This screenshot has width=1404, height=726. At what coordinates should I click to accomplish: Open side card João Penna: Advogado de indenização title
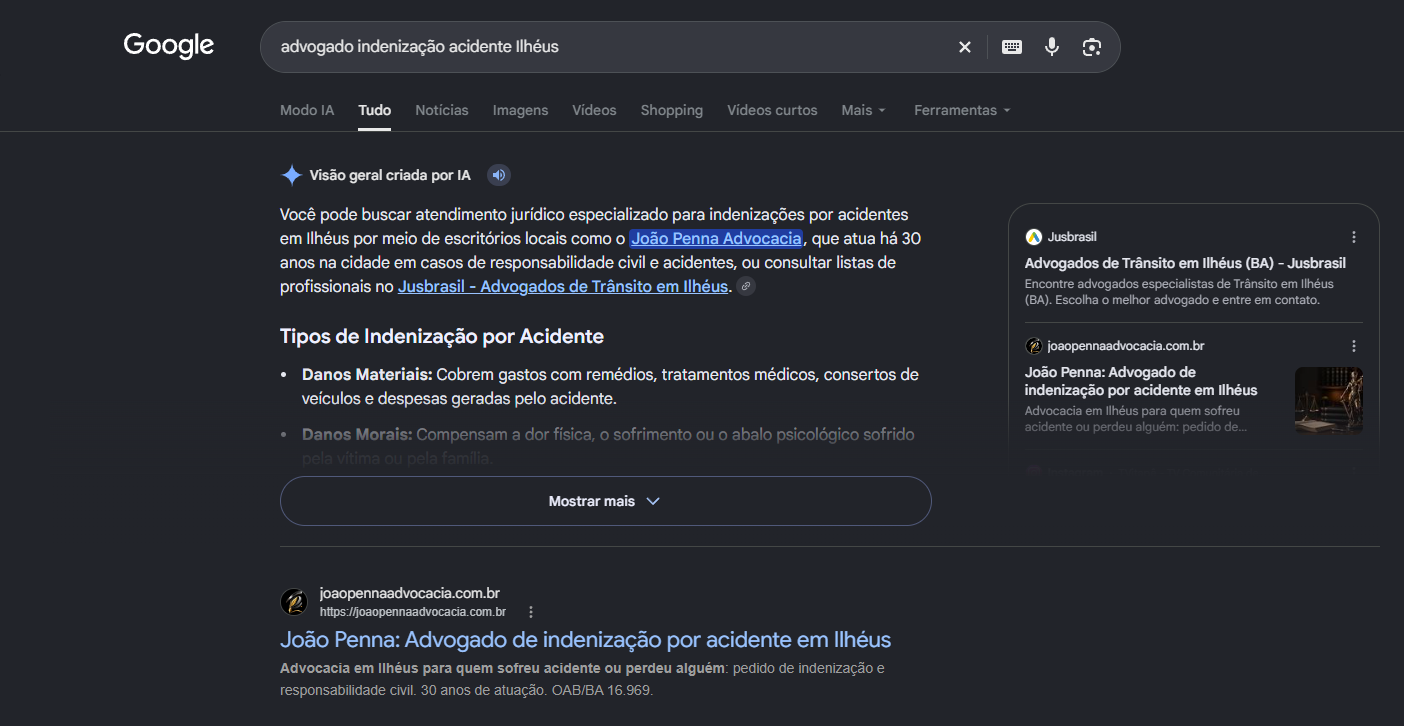(x=1141, y=381)
